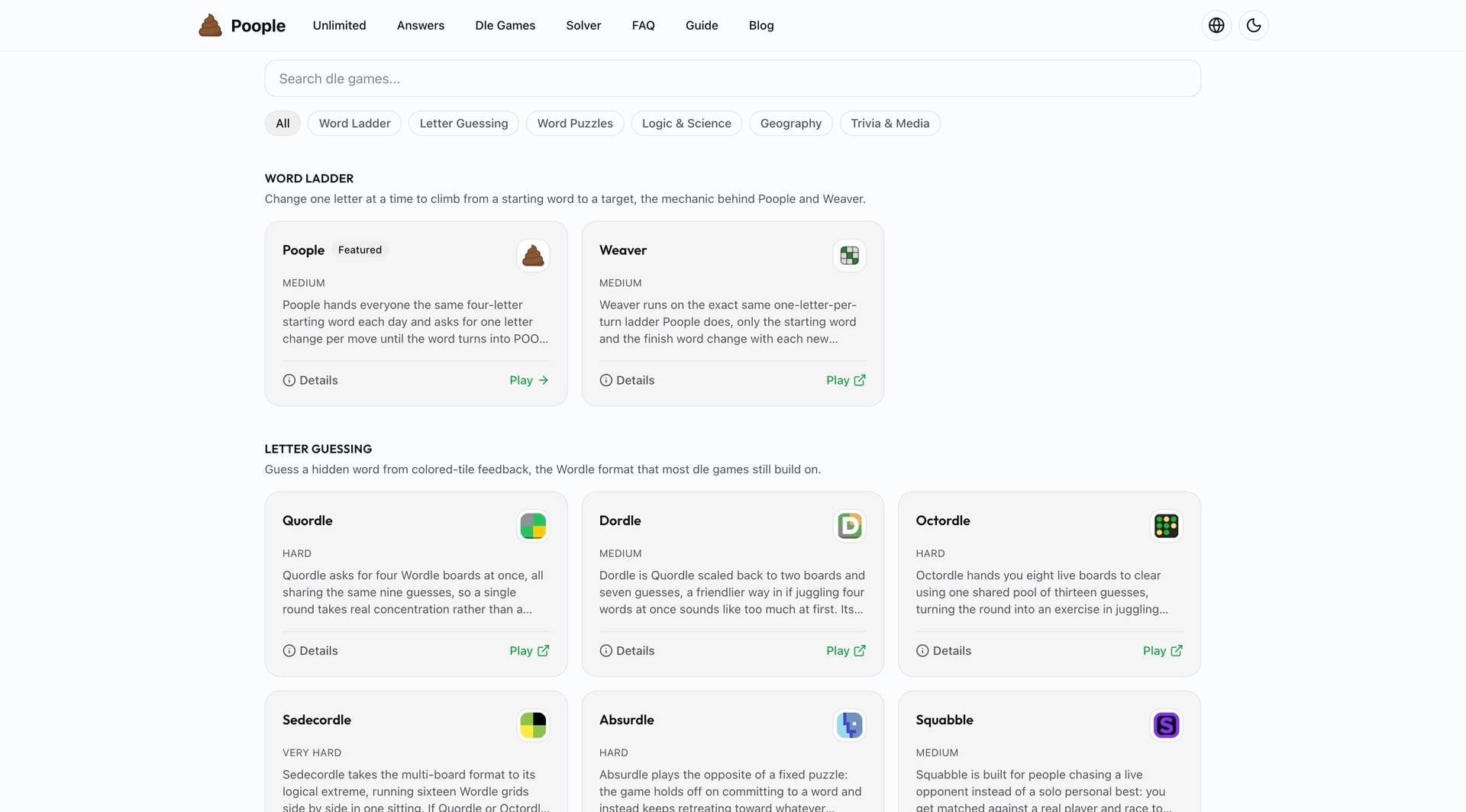1466x812 pixels.
Task: Click the Absurdle card icon
Action: click(x=850, y=725)
